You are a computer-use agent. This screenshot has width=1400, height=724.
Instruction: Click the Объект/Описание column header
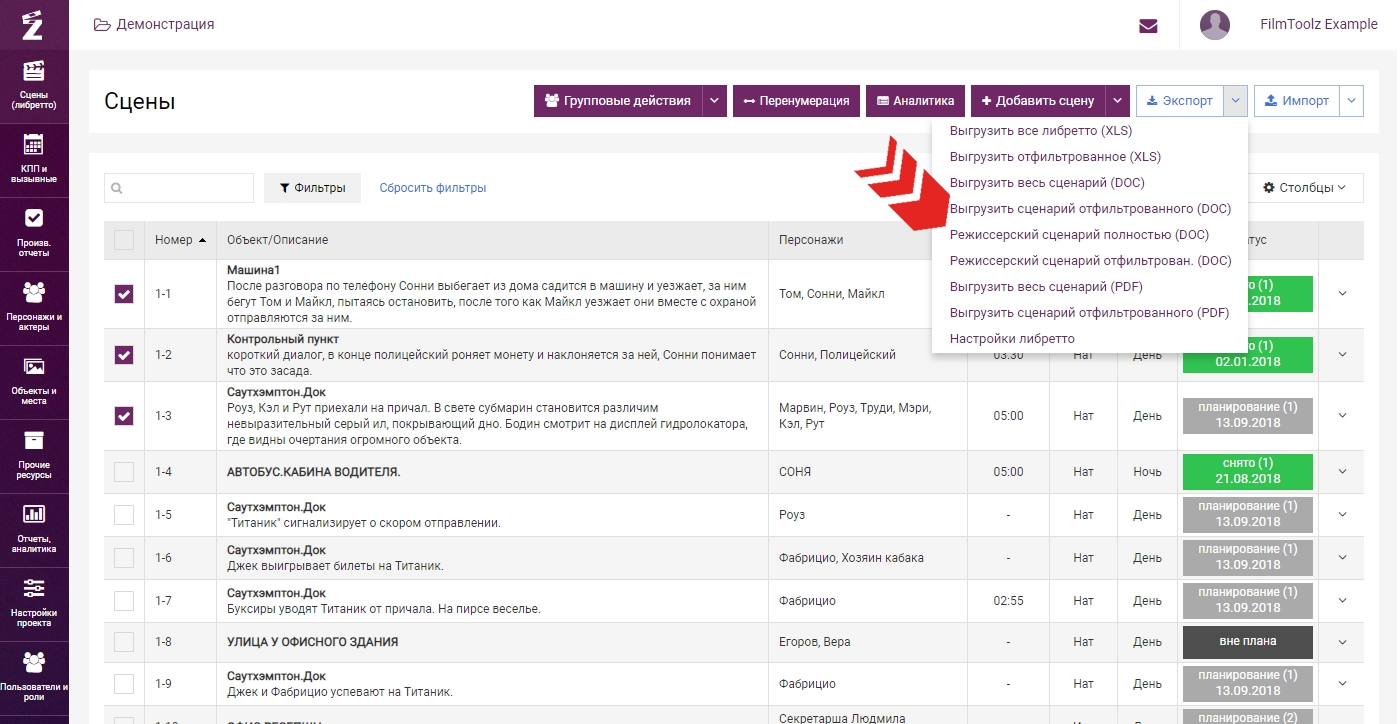[x=278, y=240]
